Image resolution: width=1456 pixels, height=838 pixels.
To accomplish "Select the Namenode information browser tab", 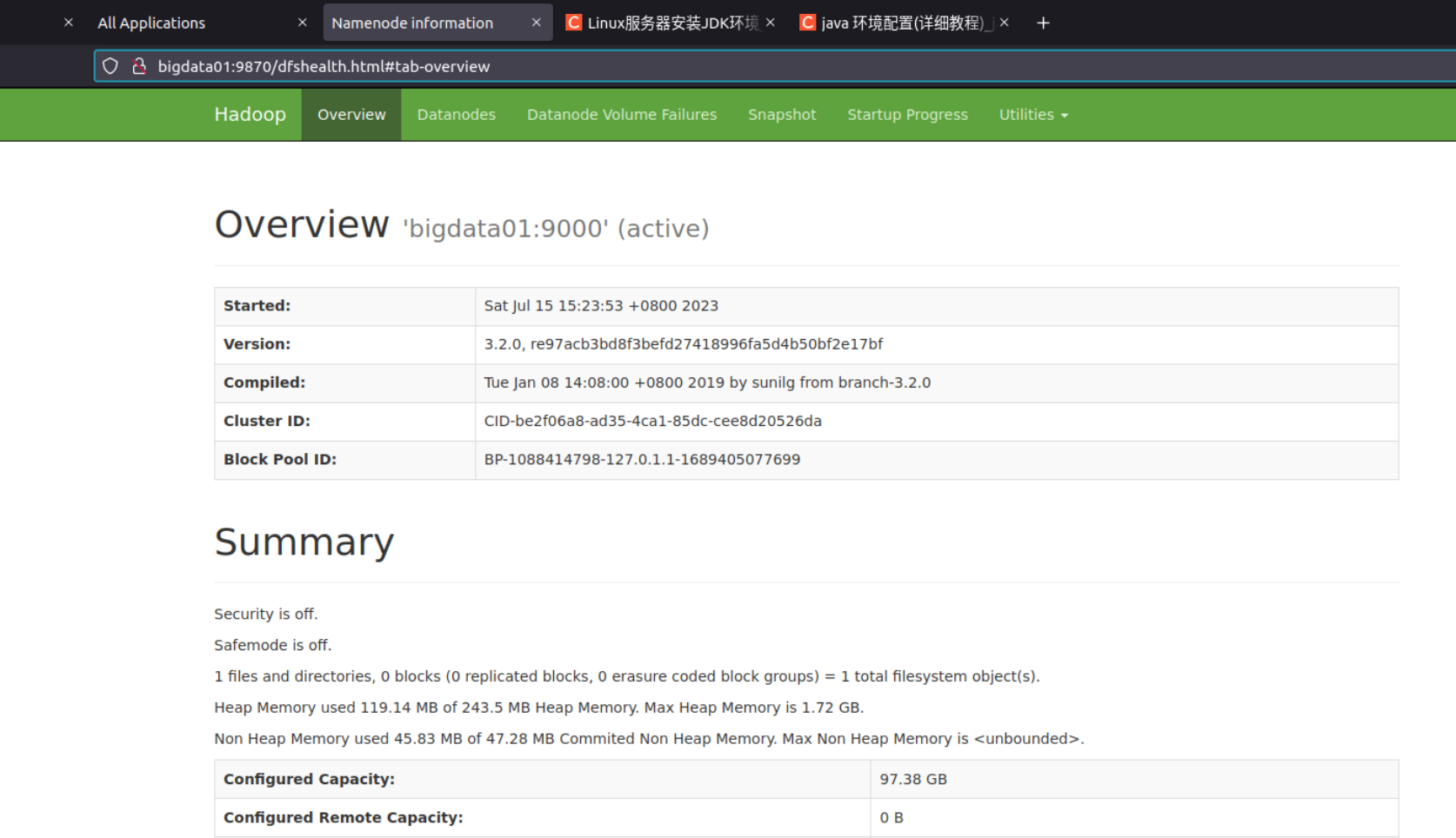I will click(x=437, y=23).
